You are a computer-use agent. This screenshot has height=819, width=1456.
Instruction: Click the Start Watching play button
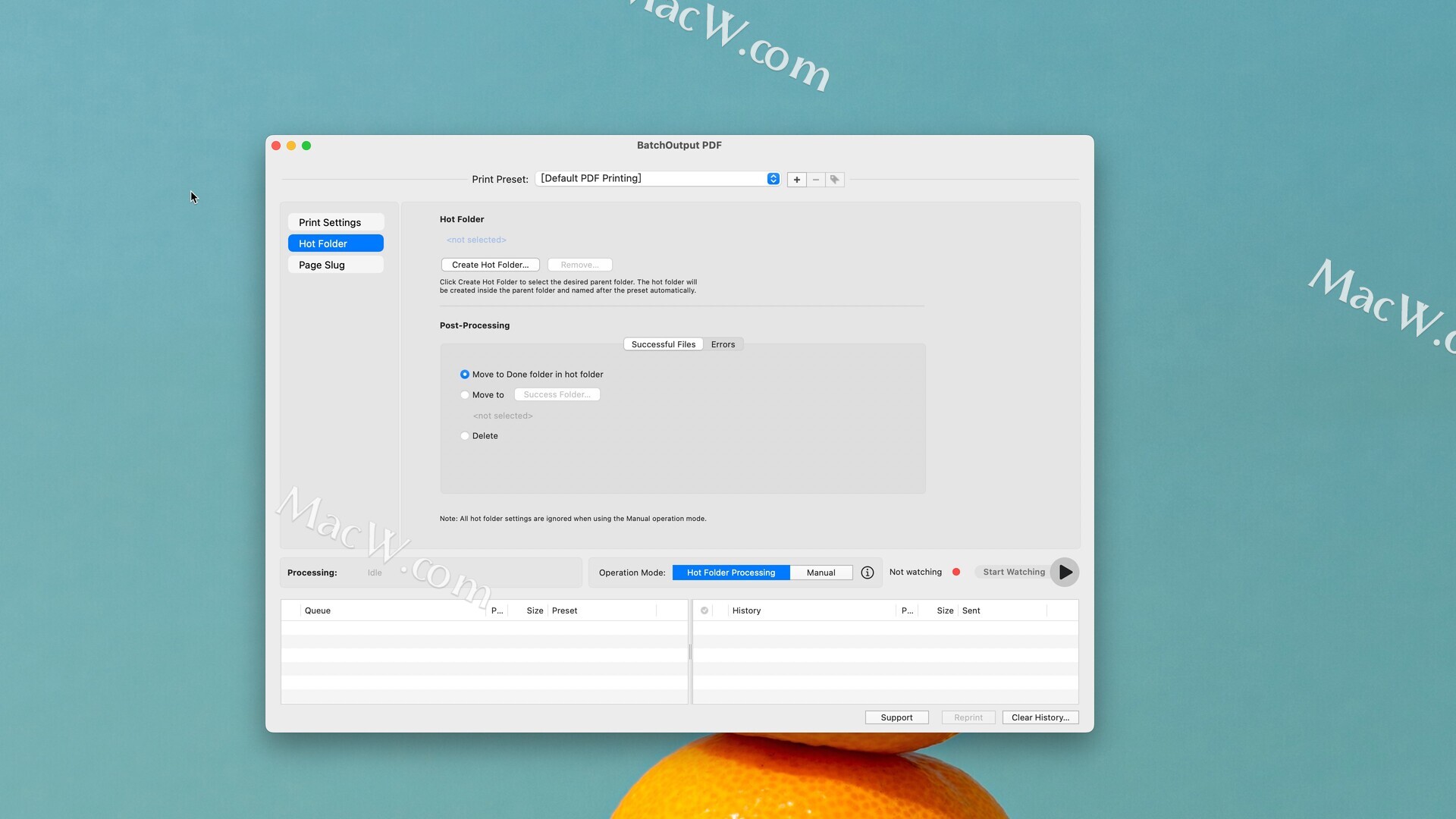click(1065, 573)
